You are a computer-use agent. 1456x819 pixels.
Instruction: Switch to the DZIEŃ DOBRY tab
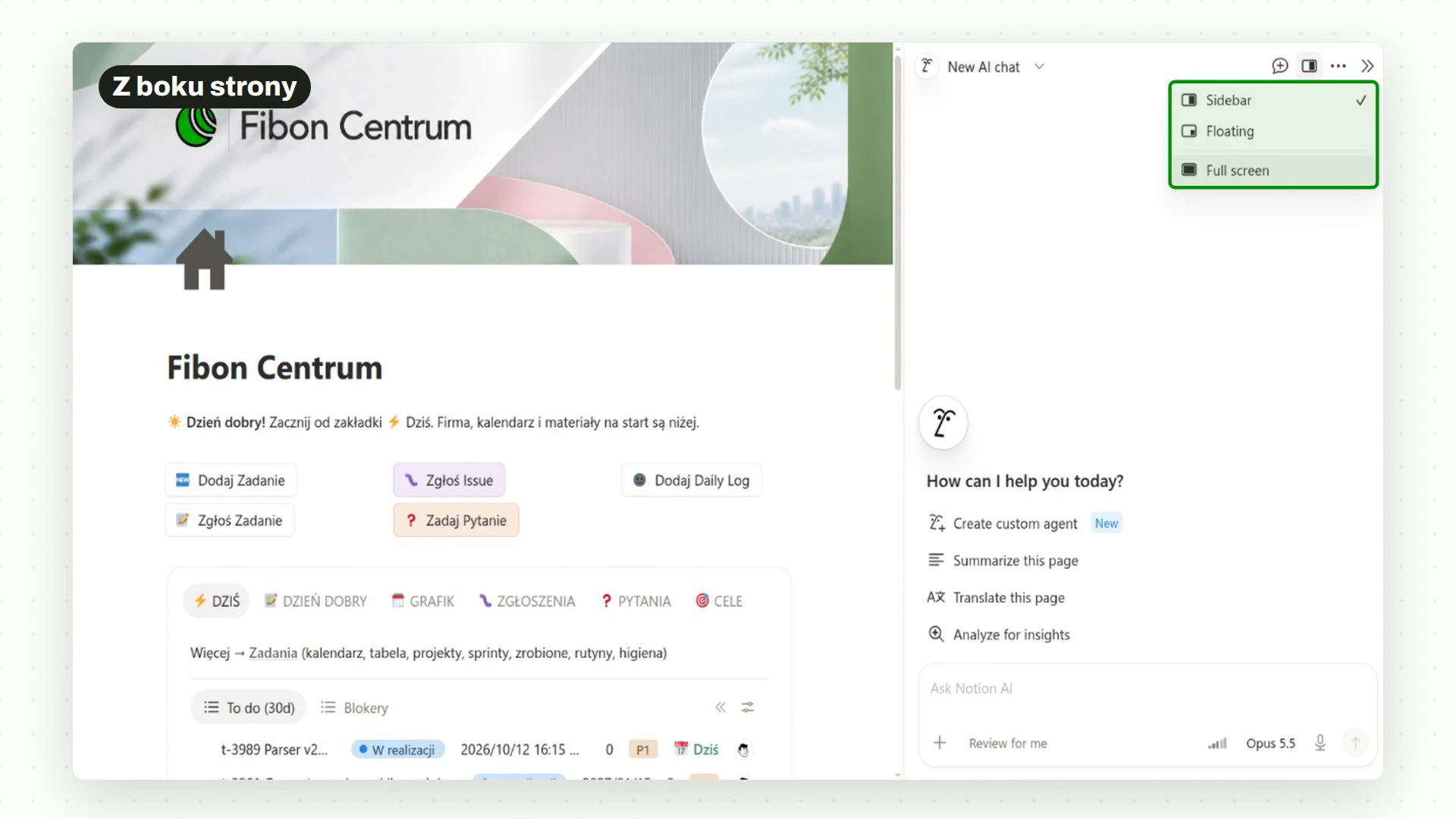point(315,601)
